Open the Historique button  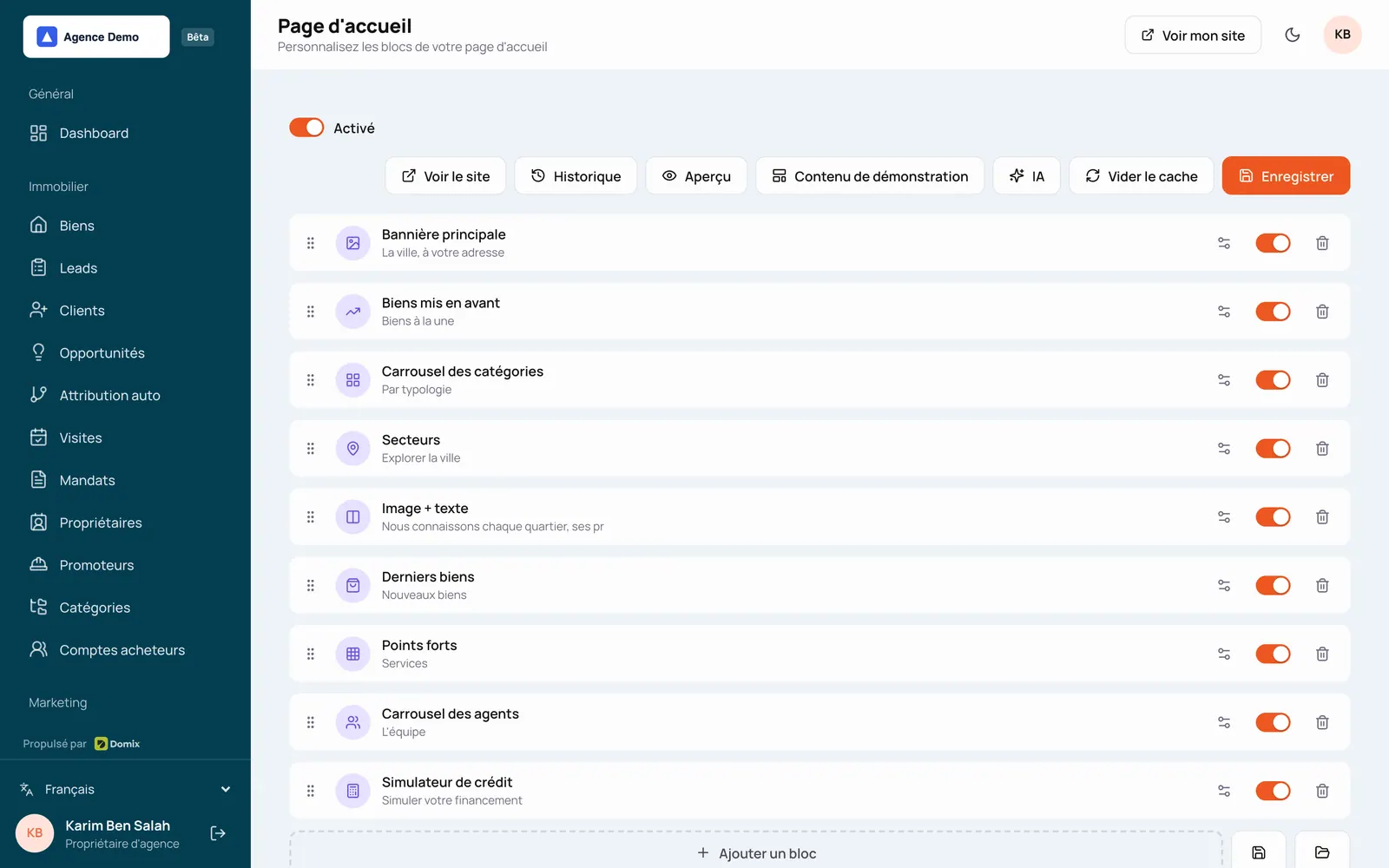point(576,176)
